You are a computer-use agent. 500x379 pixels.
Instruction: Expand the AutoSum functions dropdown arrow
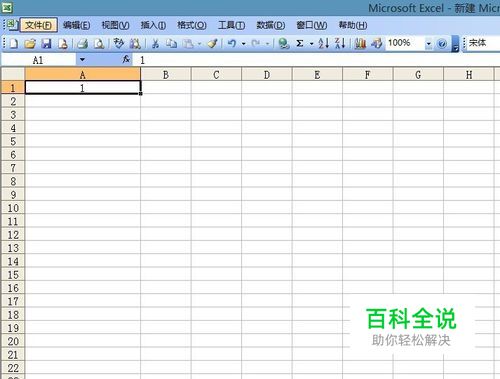[311, 44]
